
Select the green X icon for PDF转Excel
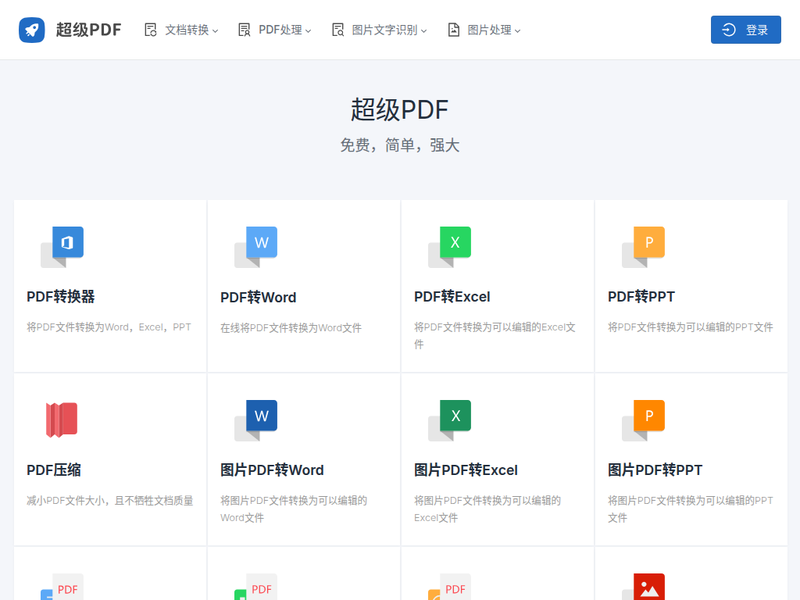click(x=449, y=247)
